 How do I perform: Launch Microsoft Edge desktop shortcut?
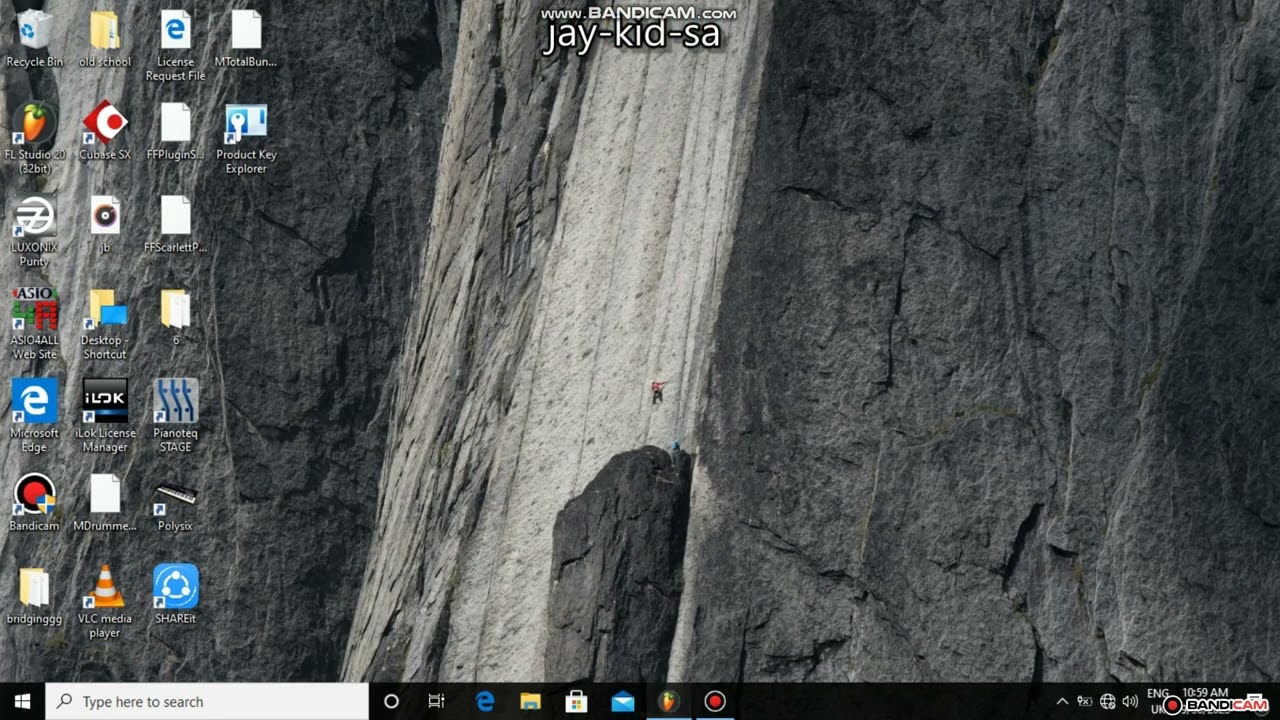(34, 416)
